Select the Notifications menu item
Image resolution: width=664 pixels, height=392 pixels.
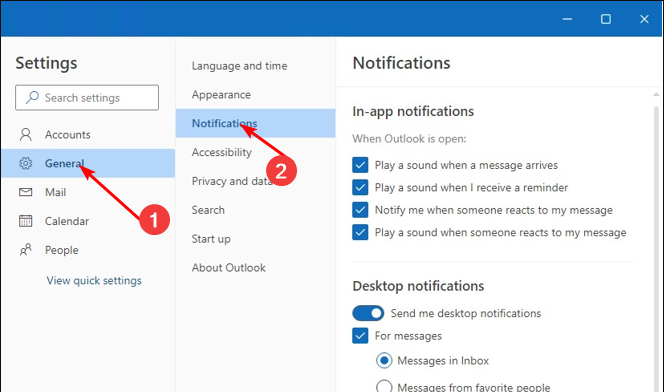tap(255, 123)
